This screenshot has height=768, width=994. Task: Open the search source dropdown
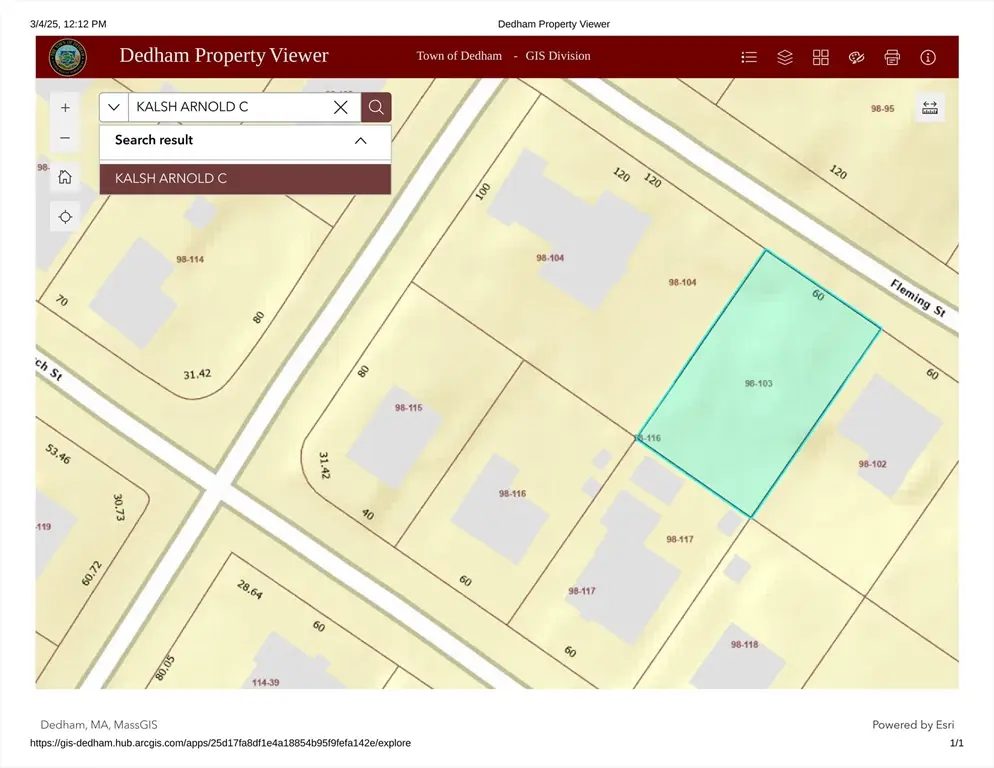coord(114,107)
